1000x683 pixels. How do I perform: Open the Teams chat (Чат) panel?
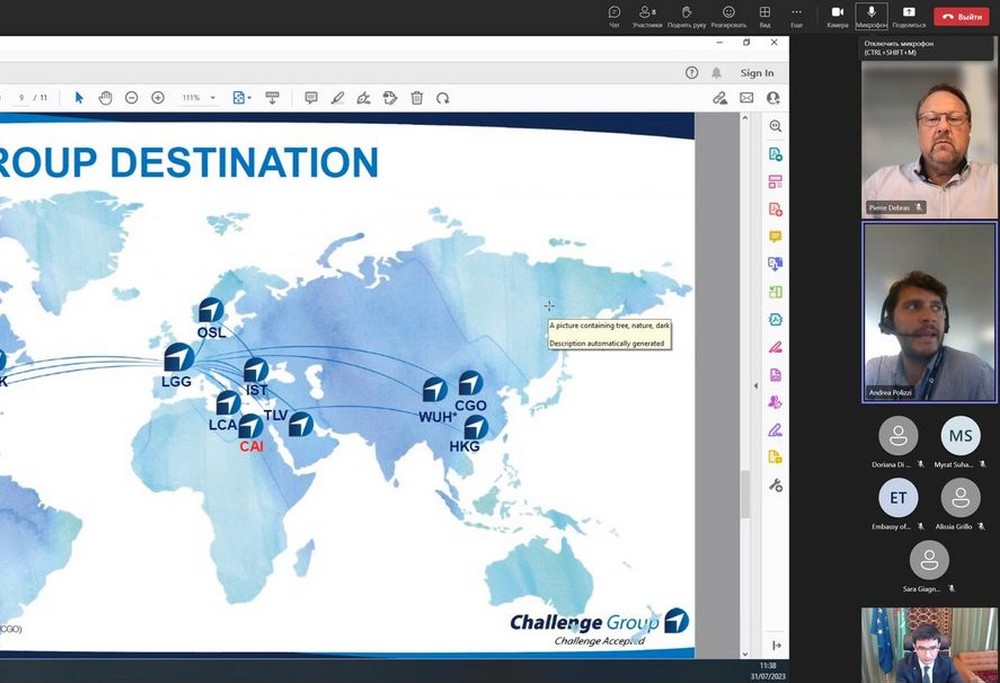[614, 15]
